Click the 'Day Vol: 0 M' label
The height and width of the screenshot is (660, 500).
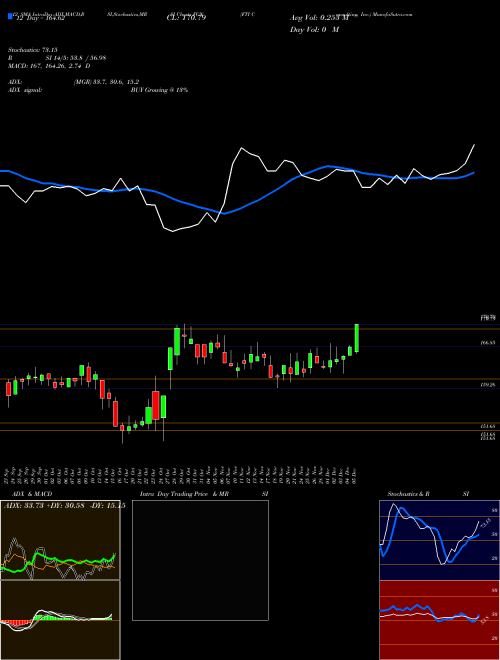pos(314,30)
